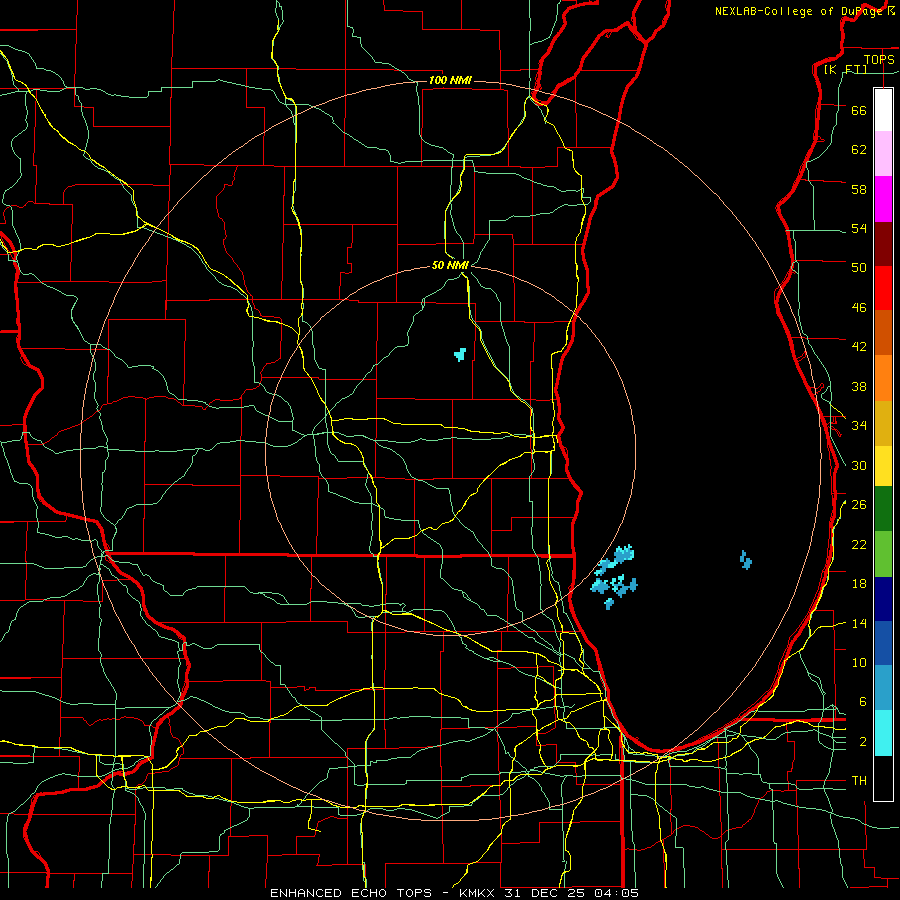The height and width of the screenshot is (900, 900).
Task: Click the "04:05" timestamp
Action: (617, 893)
